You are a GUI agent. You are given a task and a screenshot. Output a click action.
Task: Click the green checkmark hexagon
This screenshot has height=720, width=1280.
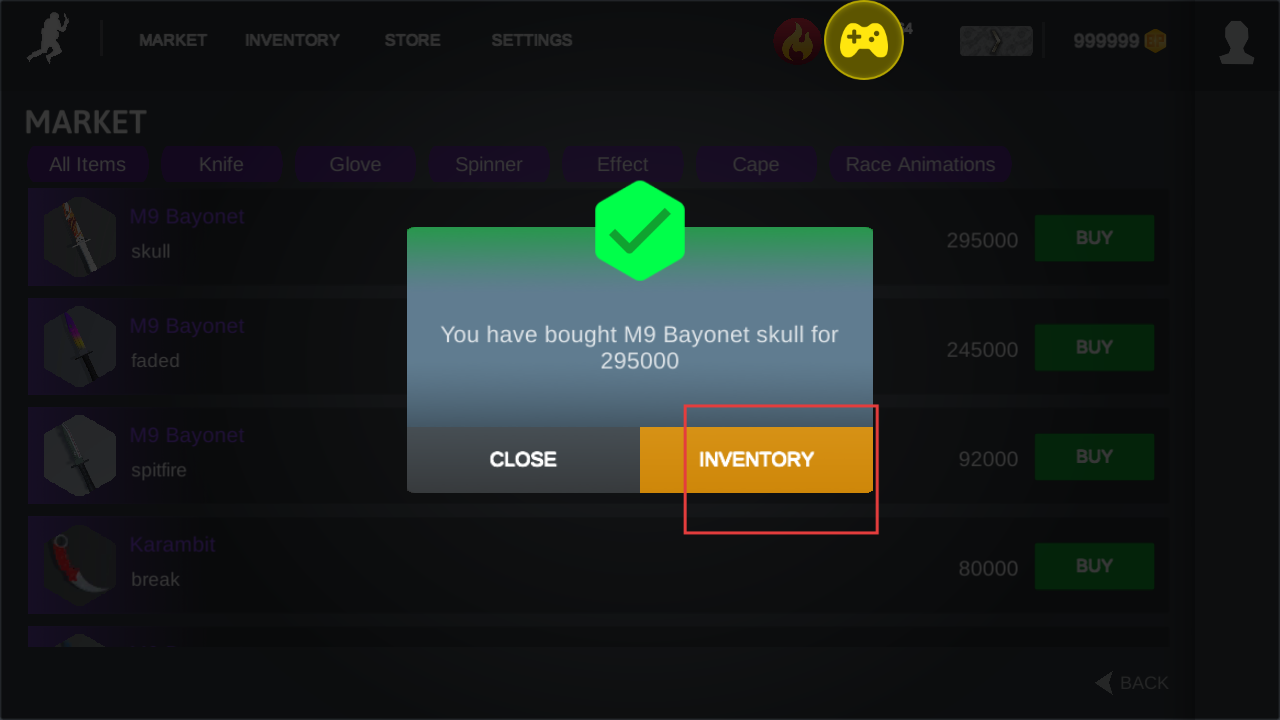640,231
